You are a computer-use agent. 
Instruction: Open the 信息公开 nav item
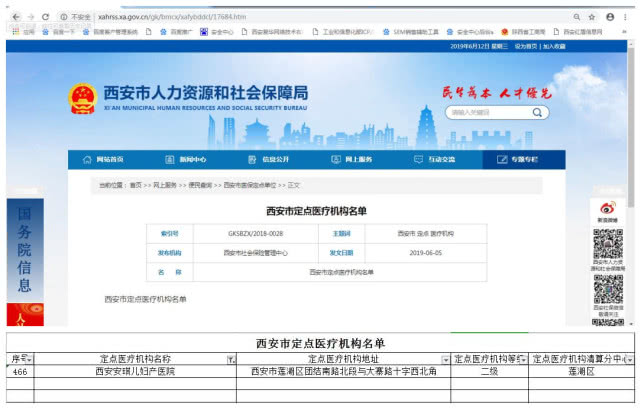pyautogui.click(x=269, y=160)
